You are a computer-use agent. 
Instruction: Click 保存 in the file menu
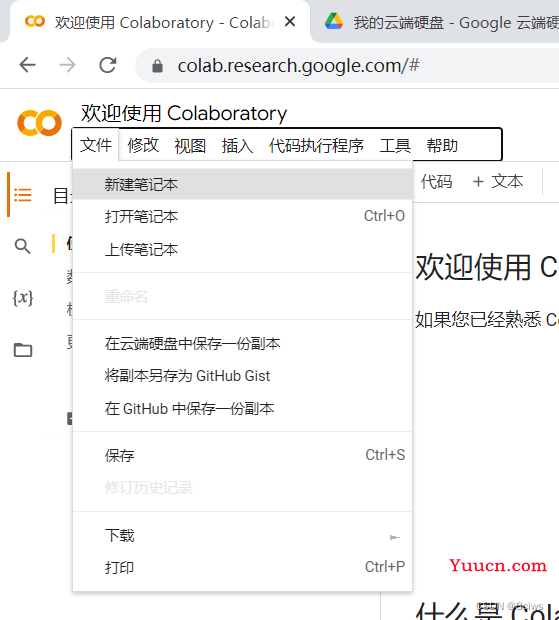click(242, 455)
